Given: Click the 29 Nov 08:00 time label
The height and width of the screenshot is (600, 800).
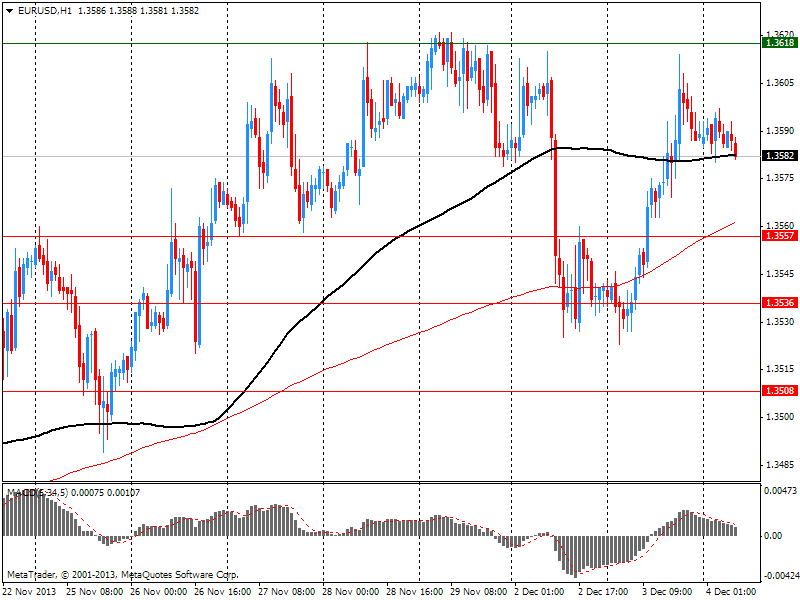Looking at the screenshot, I should [479, 591].
